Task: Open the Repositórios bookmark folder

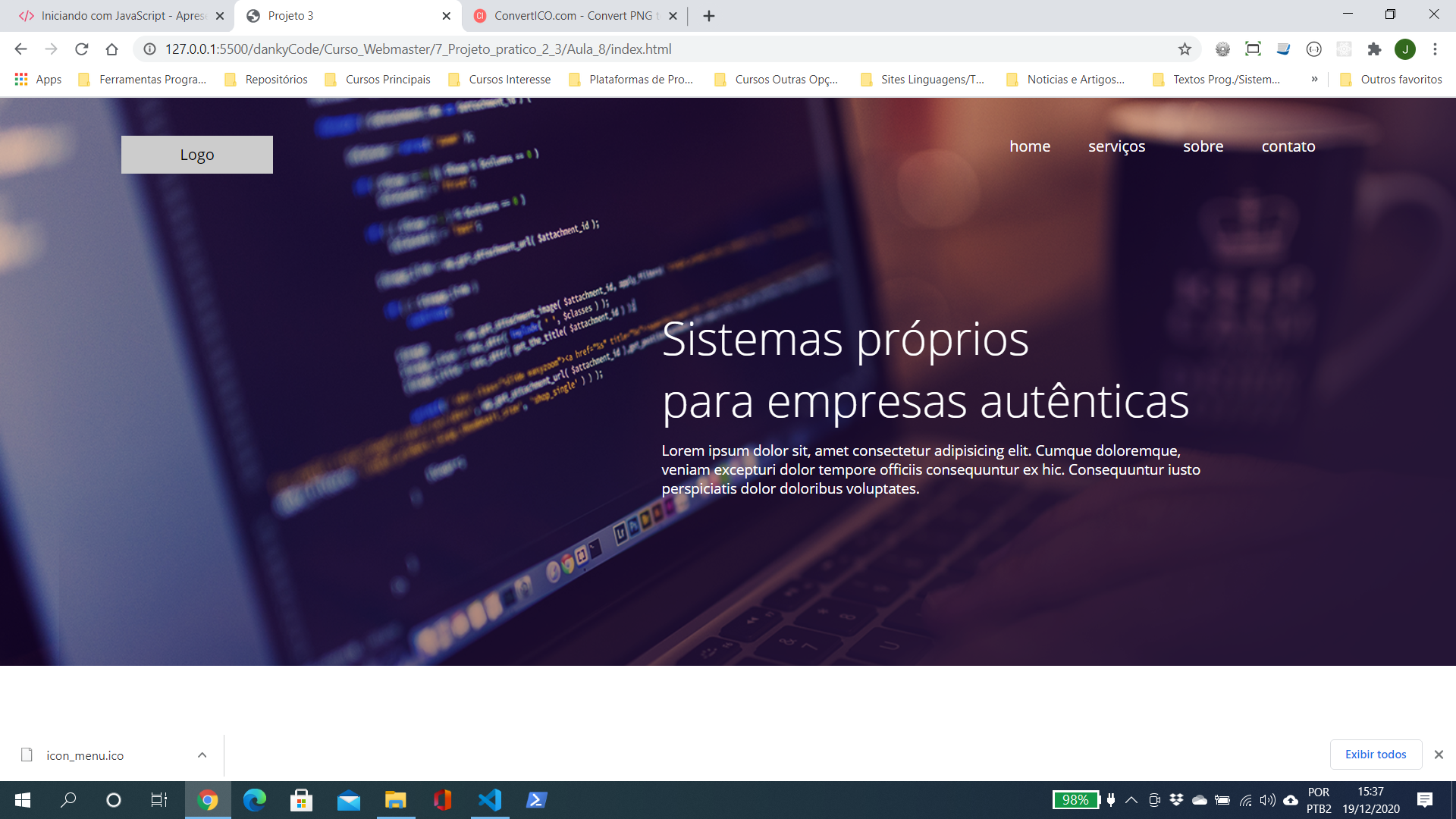Action: tap(266, 80)
